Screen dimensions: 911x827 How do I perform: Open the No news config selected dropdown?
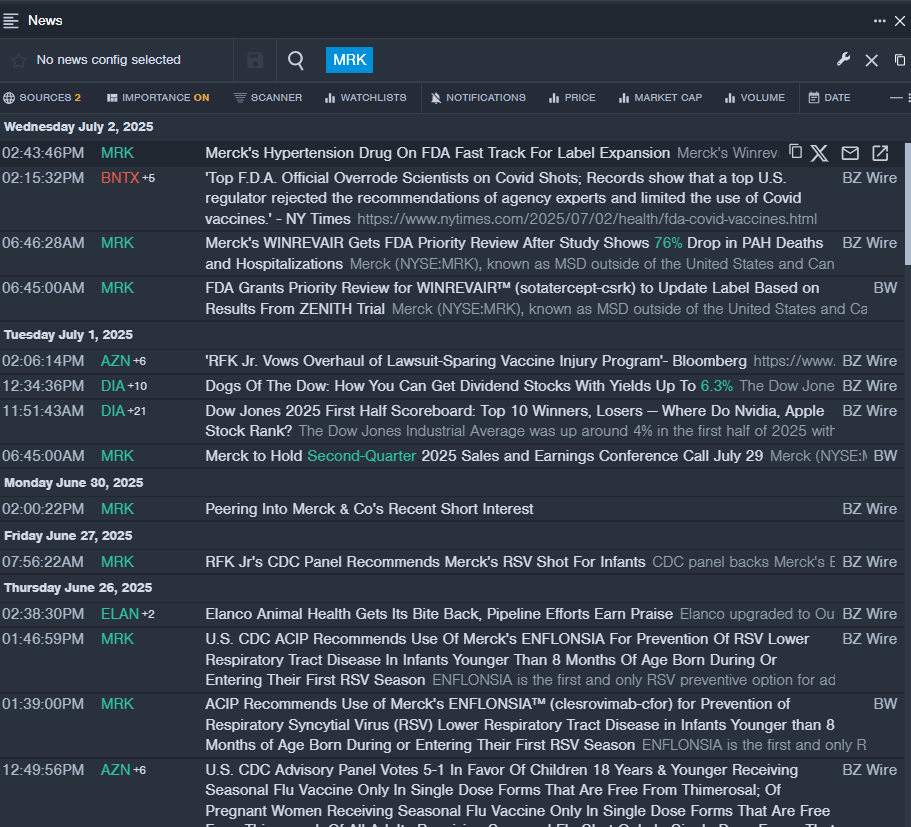[109, 60]
